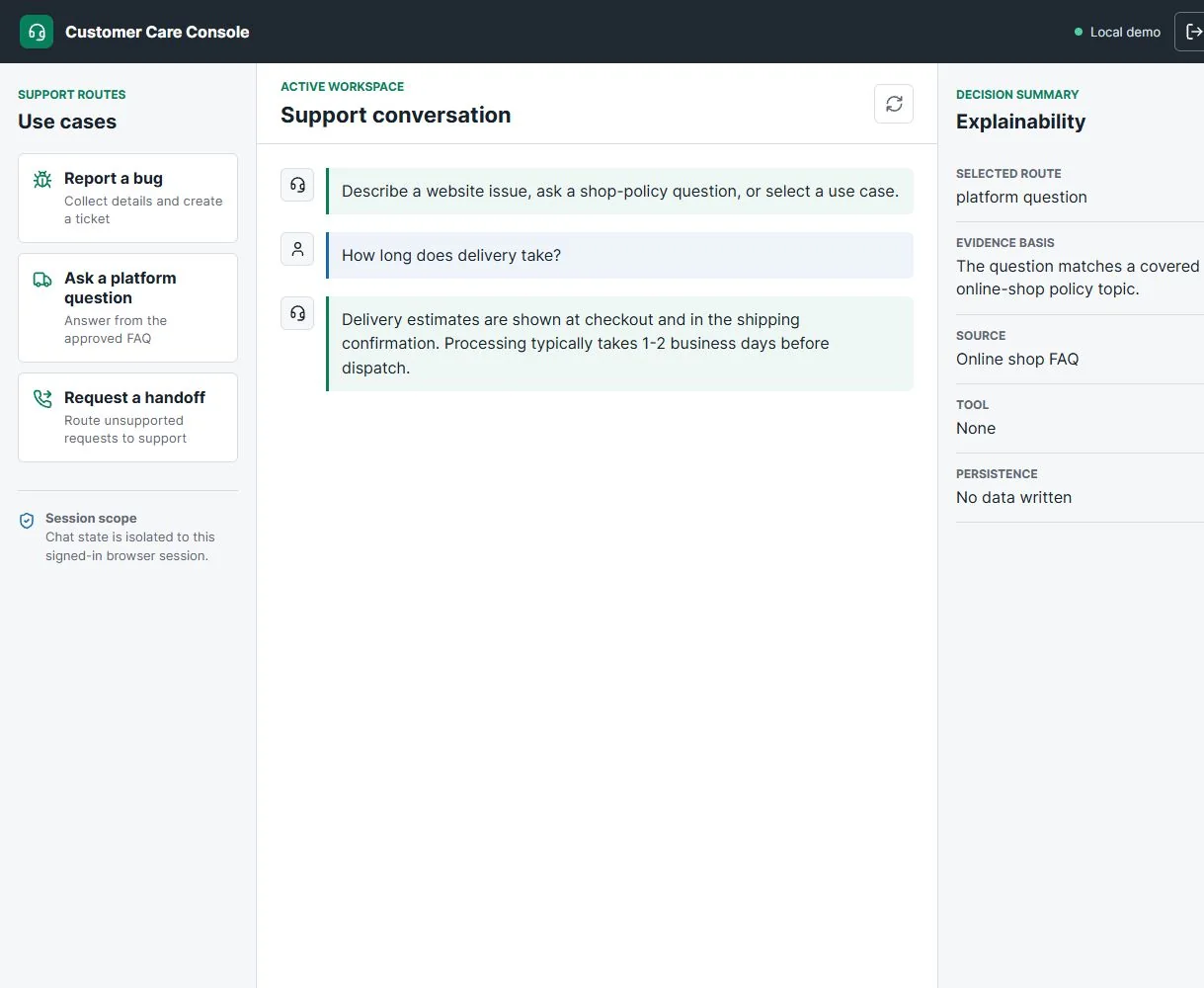Click the green Local demo status dot
1204x988 pixels.
[x=1079, y=32]
